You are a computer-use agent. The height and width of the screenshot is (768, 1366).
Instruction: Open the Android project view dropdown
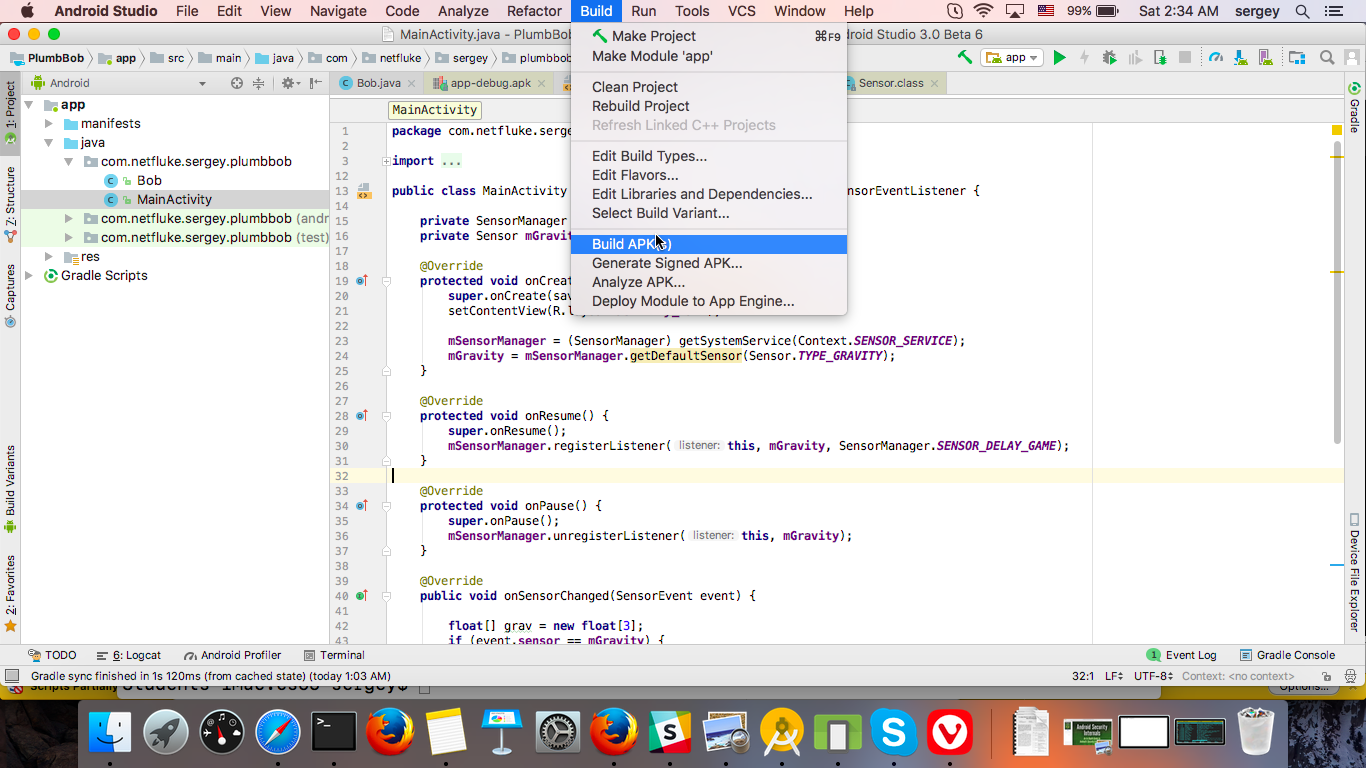pyautogui.click(x=119, y=83)
